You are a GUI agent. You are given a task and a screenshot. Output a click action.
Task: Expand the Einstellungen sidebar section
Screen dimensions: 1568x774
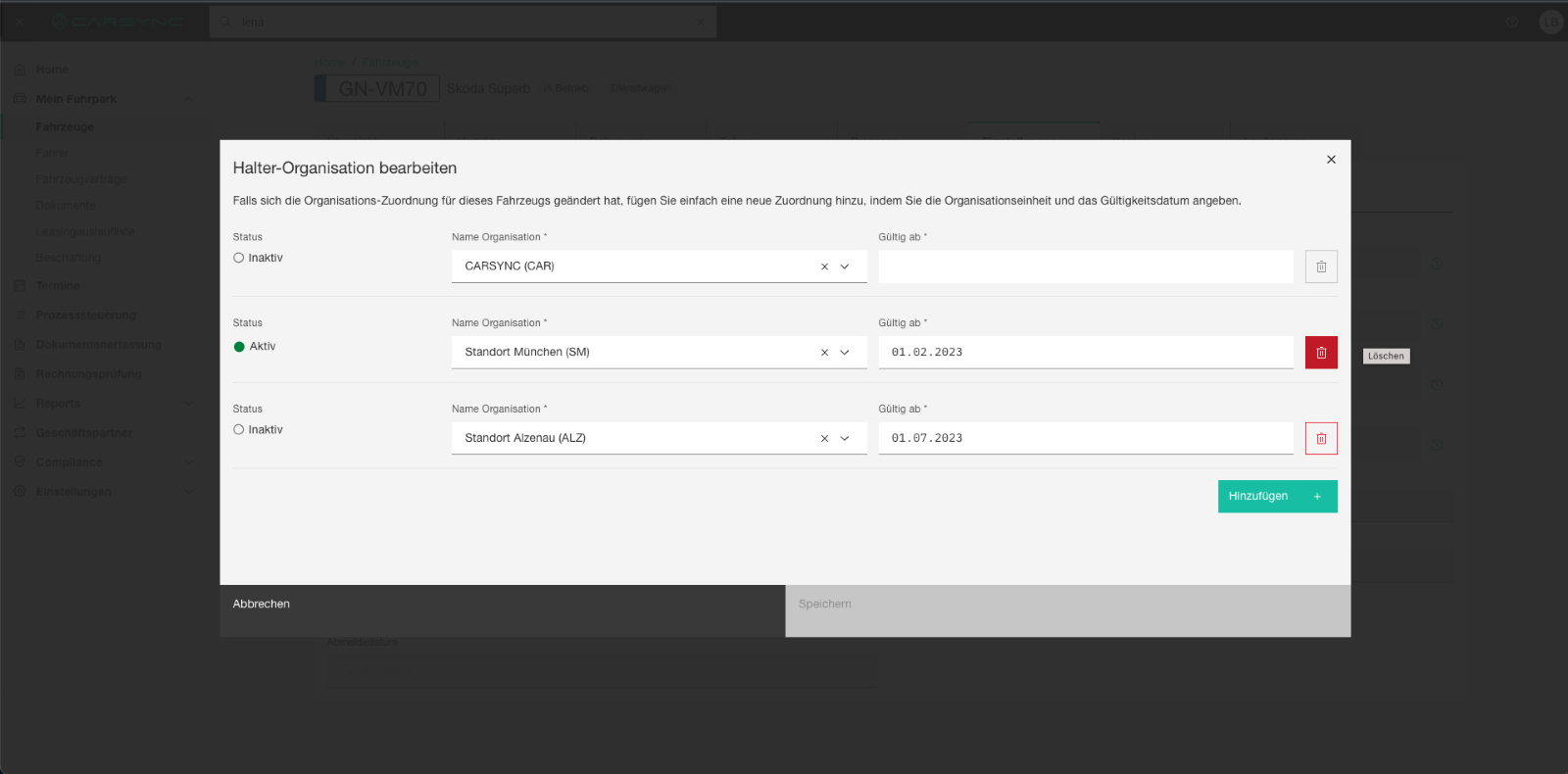(x=188, y=492)
